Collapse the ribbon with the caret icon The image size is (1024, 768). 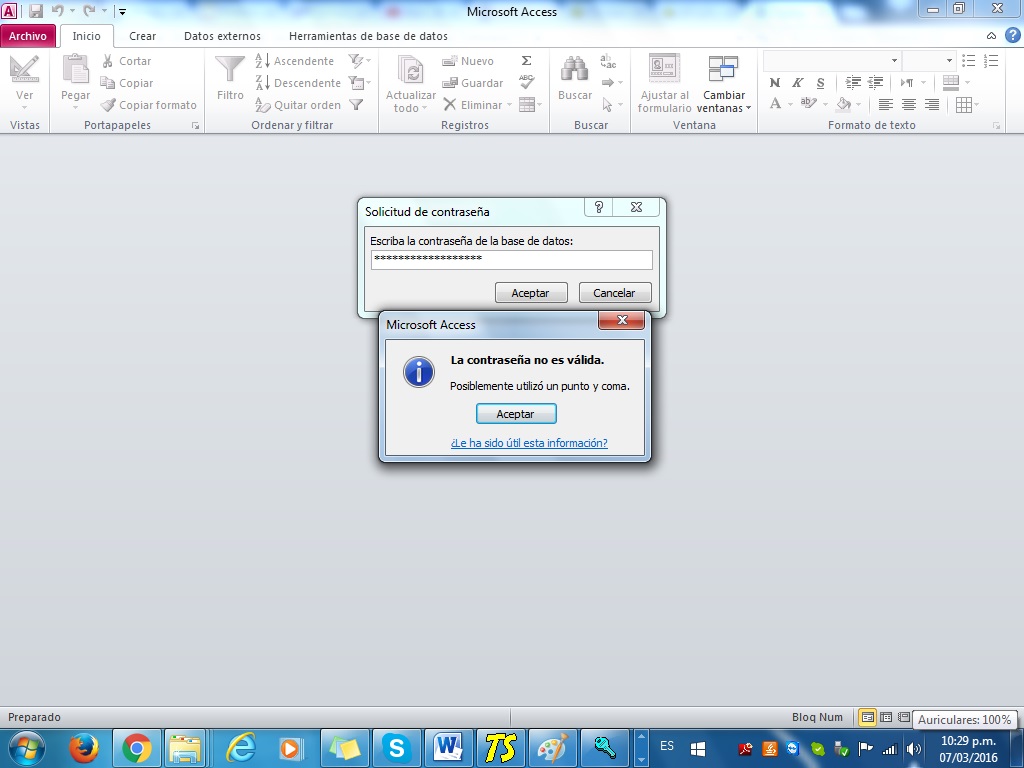click(x=991, y=36)
